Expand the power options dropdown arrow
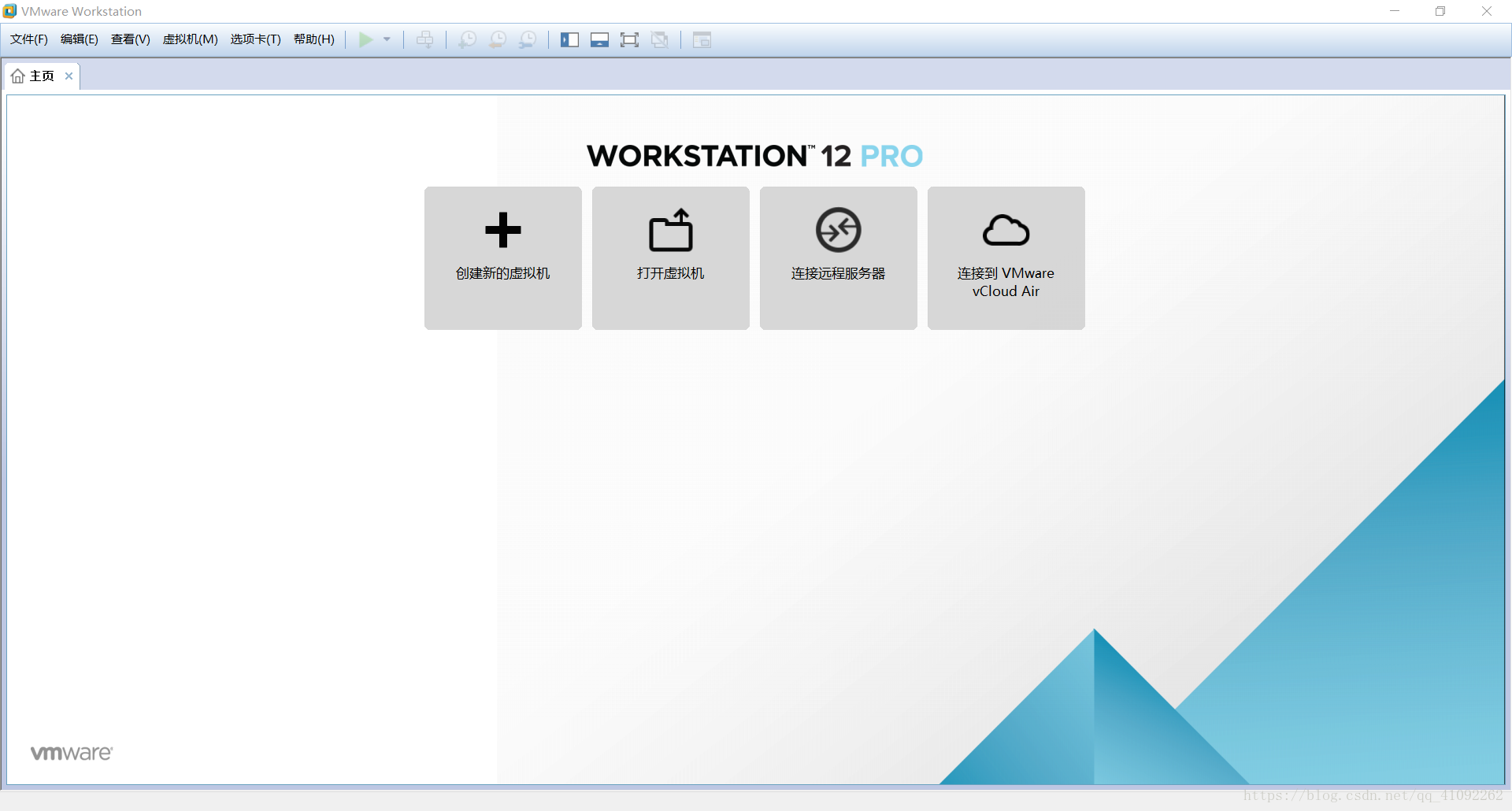1512x811 pixels. point(387,39)
